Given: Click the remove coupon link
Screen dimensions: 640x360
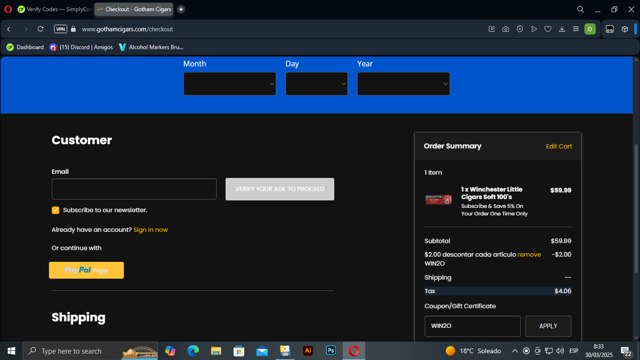Looking at the screenshot, I should (x=529, y=254).
